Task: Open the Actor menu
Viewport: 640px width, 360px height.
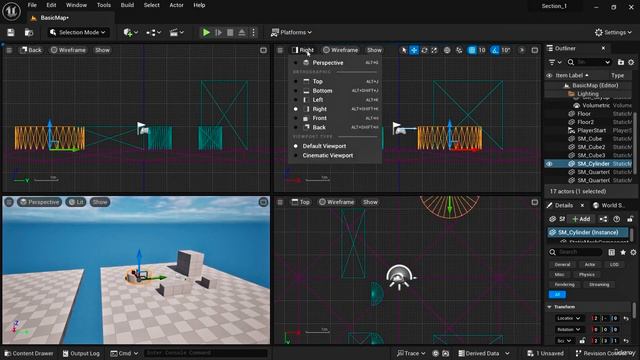Action: [176, 5]
